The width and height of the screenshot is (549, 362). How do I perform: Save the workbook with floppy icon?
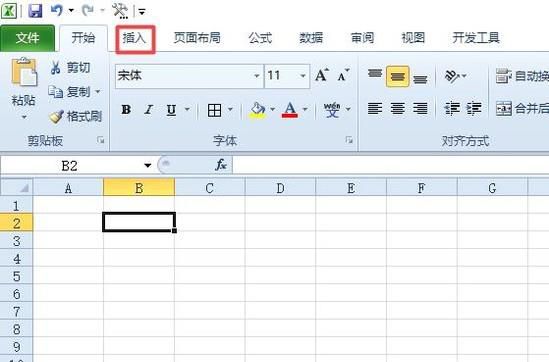pyautogui.click(x=35, y=11)
